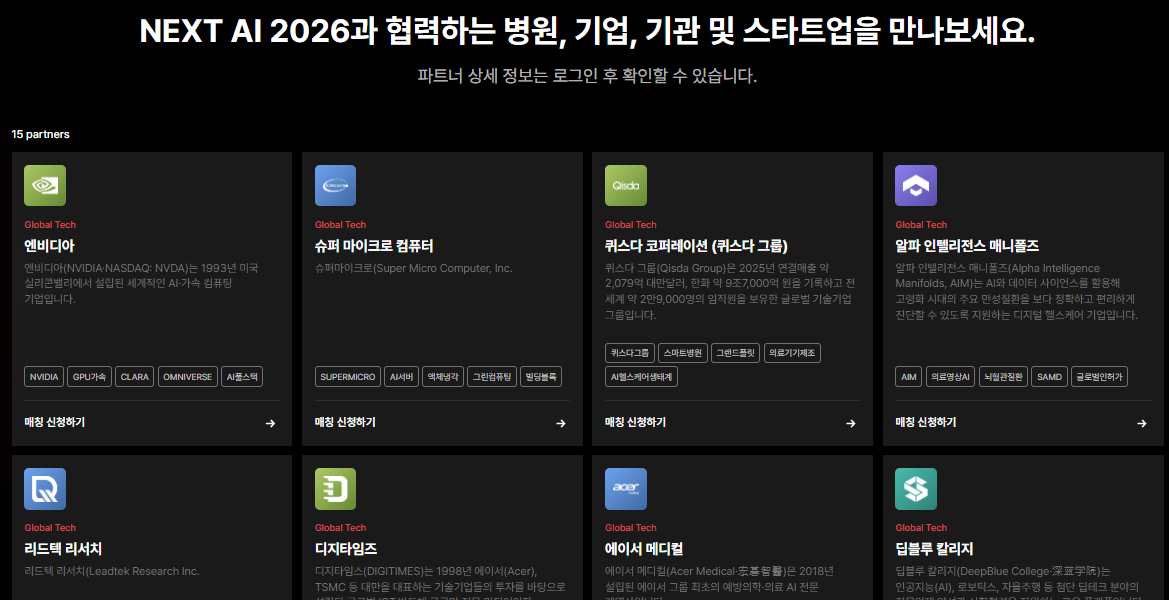
Task: Open the 엔비디아 partner title
Action: [x=49, y=246]
